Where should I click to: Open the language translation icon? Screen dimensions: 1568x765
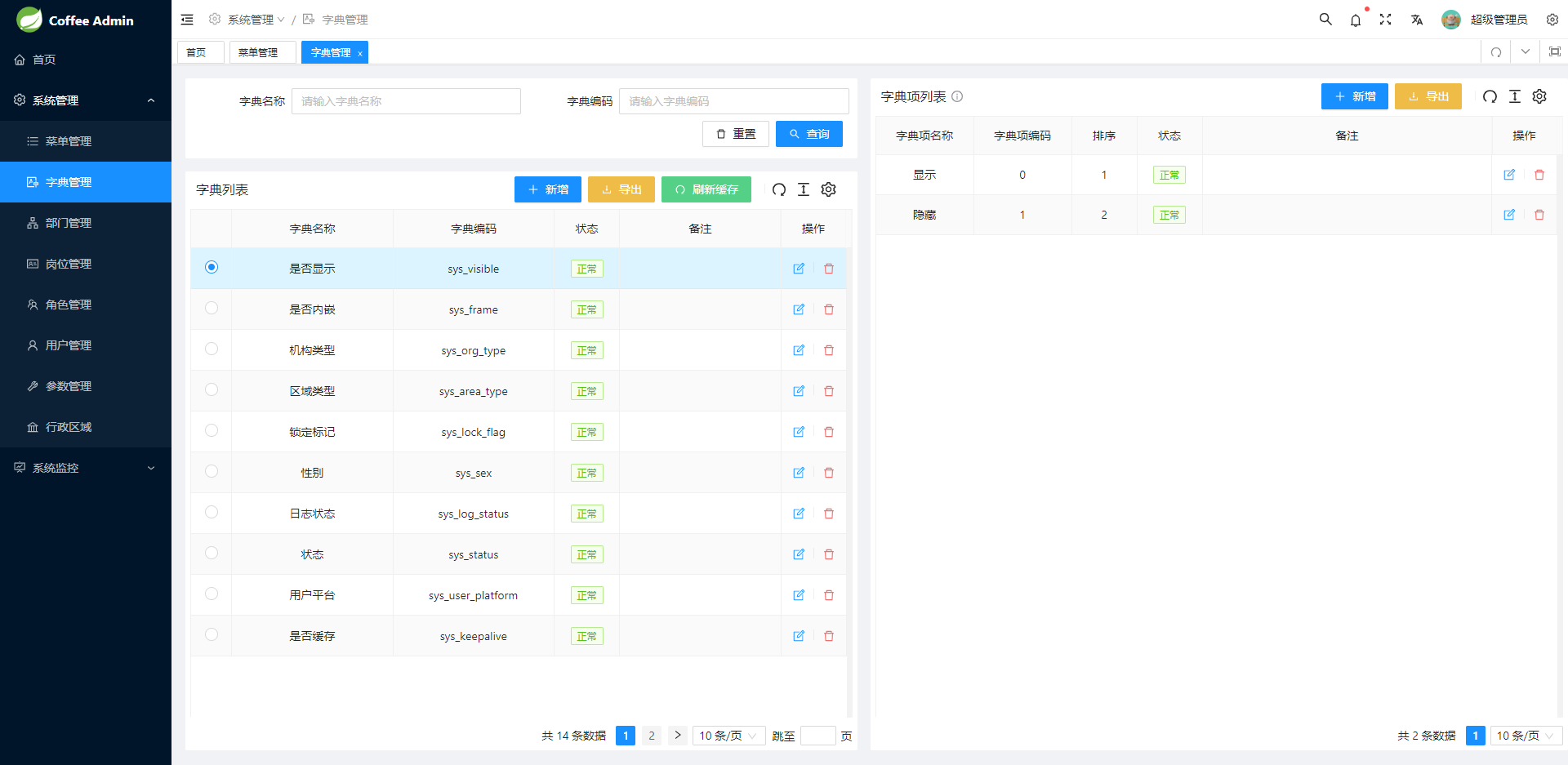pos(1417,20)
